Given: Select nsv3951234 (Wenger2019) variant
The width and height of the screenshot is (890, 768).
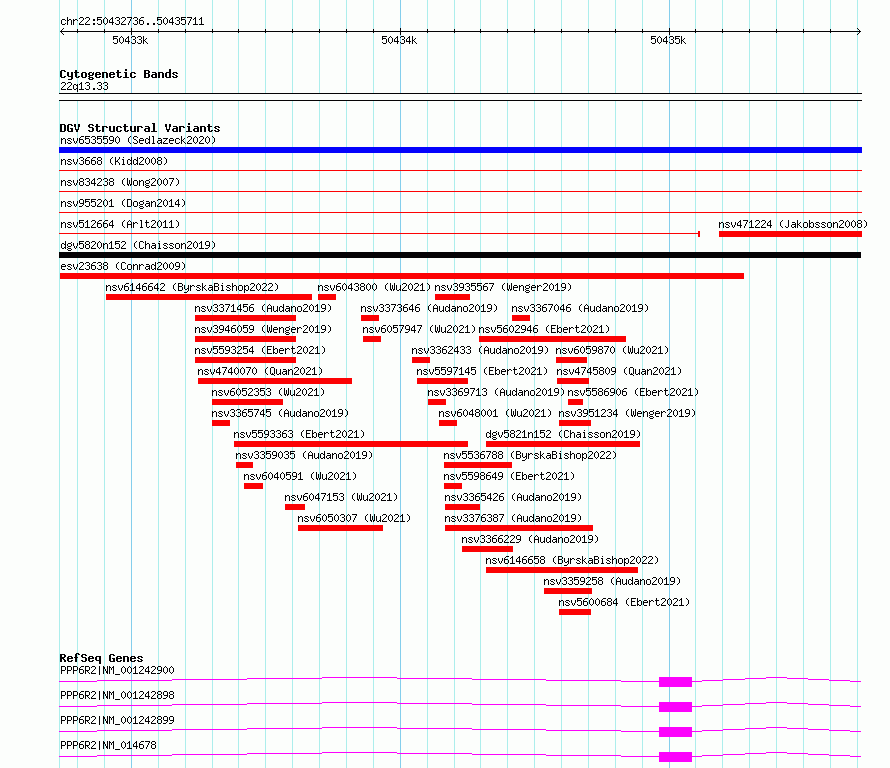Looking at the screenshot, I should pos(627,413).
